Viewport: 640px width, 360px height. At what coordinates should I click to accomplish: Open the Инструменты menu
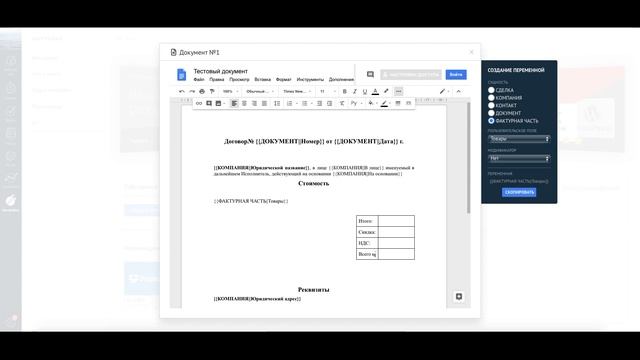pos(310,80)
